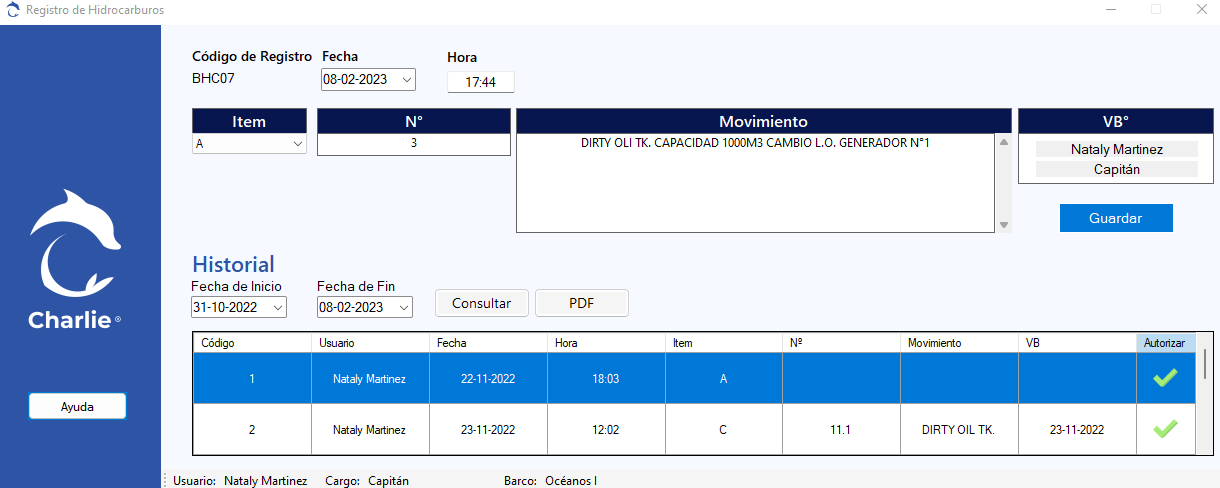Expand the Item combo box
The width and height of the screenshot is (1220, 488).
pos(298,144)
